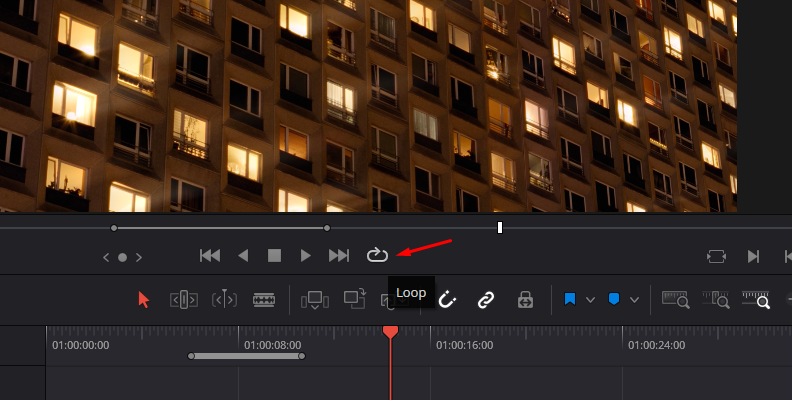The height and width of the screenshot is (400, 792).
Task: Activate the Trim Edit Mode tool
Action: point(184,299)
